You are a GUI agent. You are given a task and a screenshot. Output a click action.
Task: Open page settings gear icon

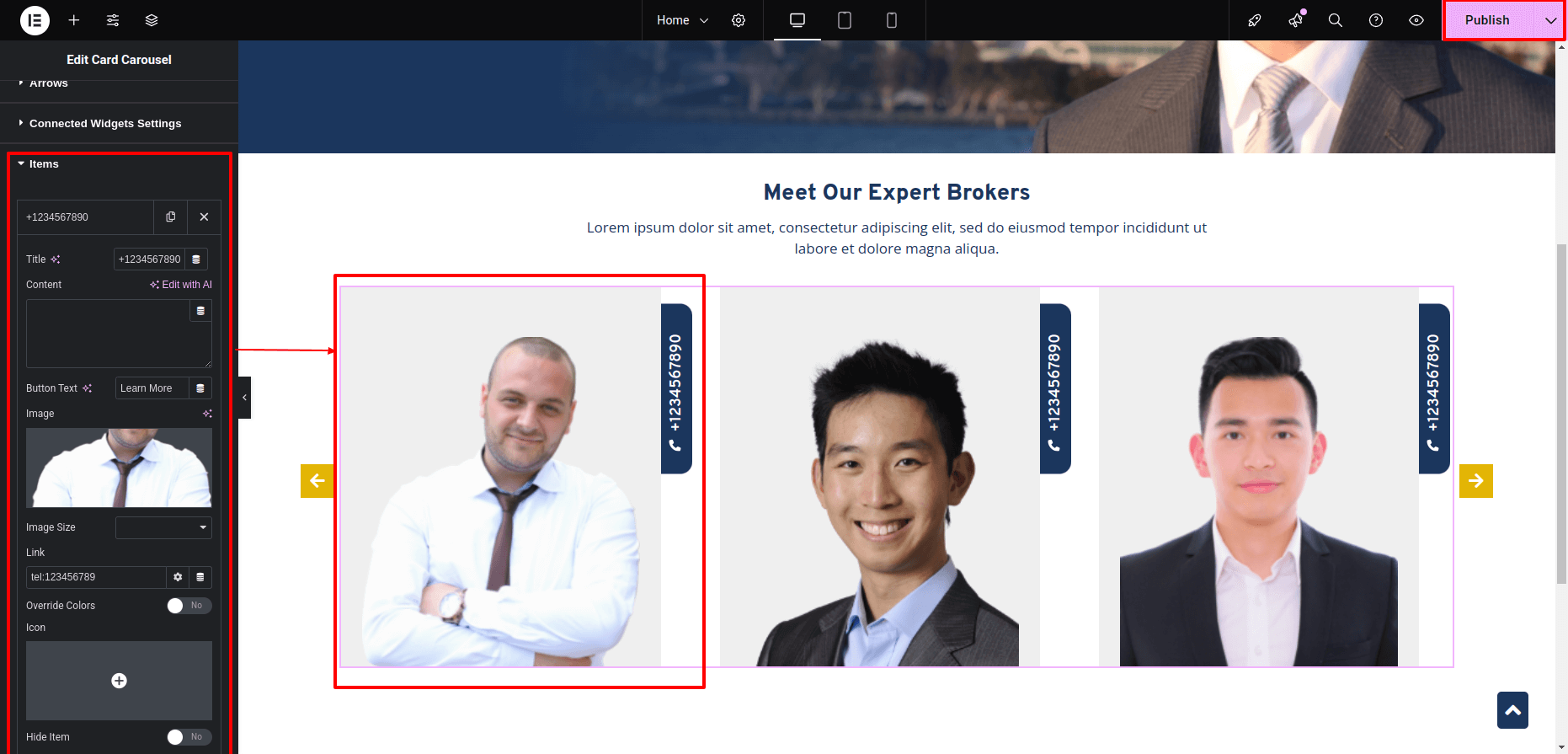(x=739, y=20)
